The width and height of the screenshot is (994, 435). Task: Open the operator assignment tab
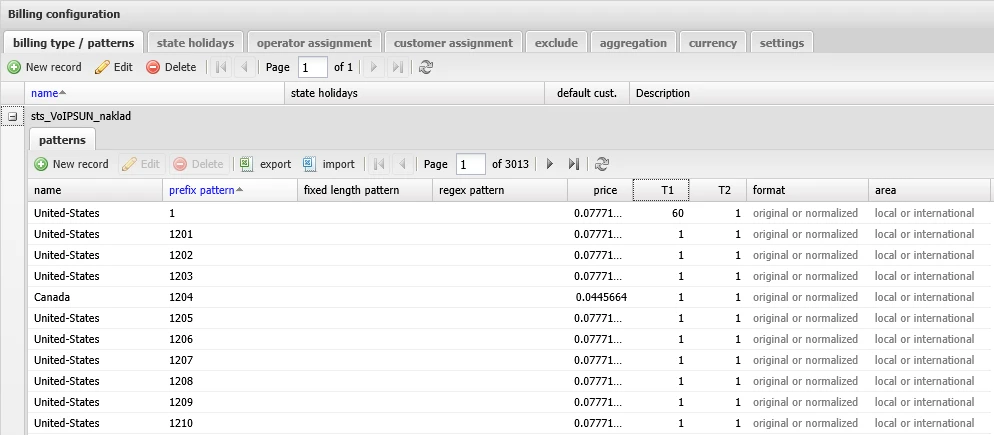(x=314, y=43)
